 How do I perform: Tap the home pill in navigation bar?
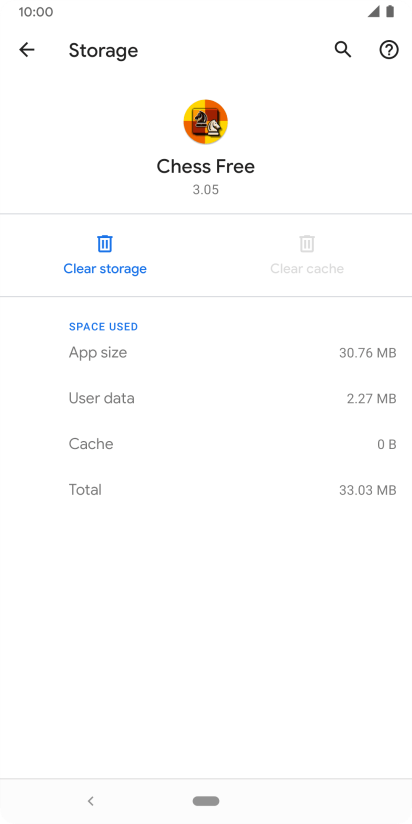coord(206,801)
